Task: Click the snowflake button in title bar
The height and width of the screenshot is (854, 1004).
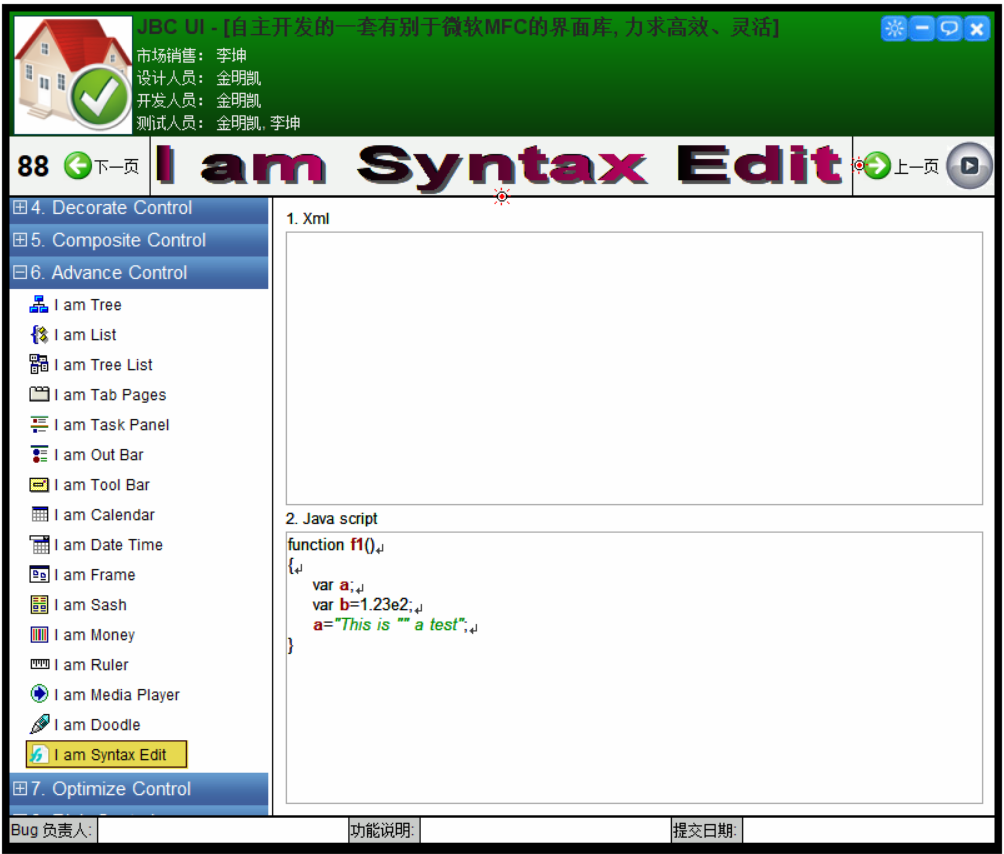Action: tap(894, 29)
